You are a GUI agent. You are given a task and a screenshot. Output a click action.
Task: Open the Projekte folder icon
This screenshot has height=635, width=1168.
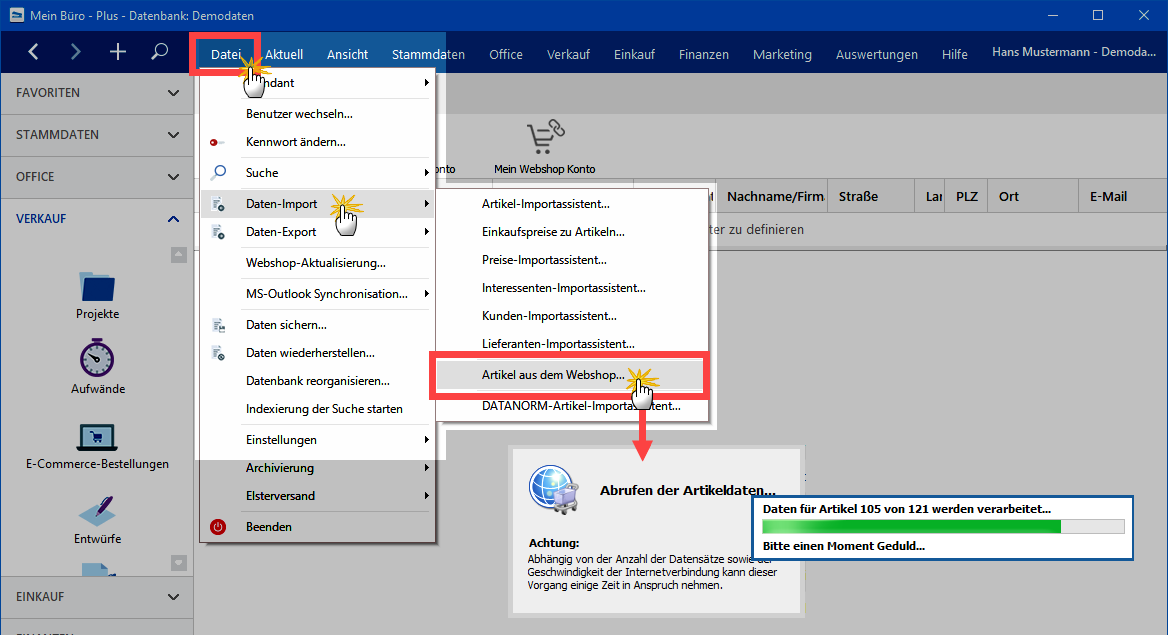click(x=97, y=287)
